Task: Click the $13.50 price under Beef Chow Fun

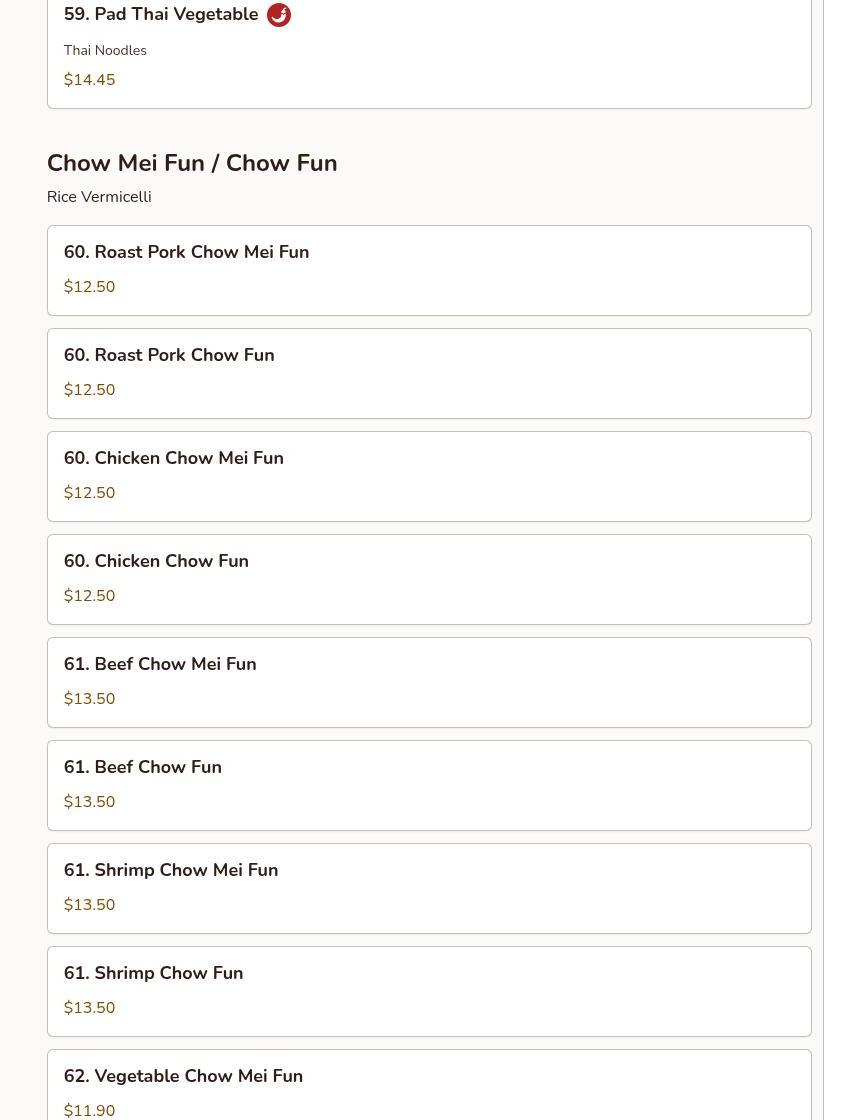Action: click(89, 801)
